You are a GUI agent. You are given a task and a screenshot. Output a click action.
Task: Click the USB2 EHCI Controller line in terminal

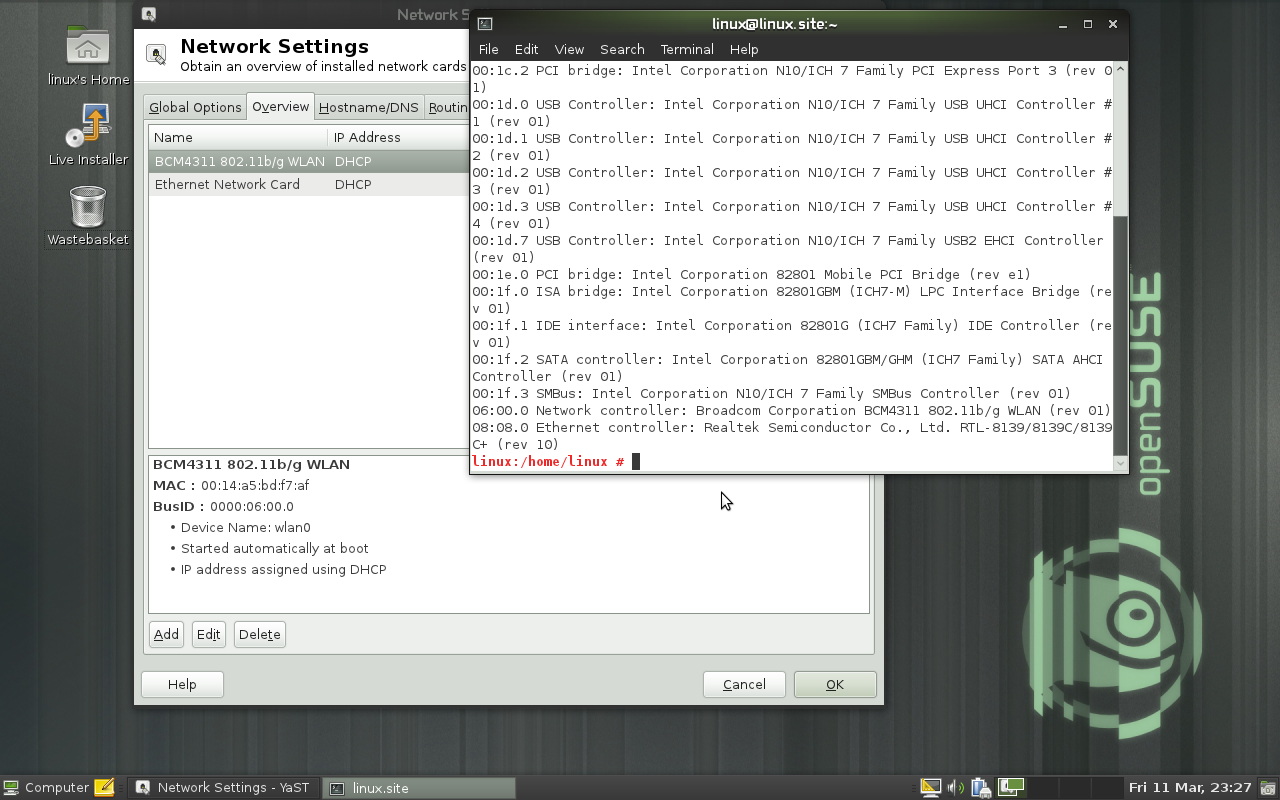click(x=787, y=248)
